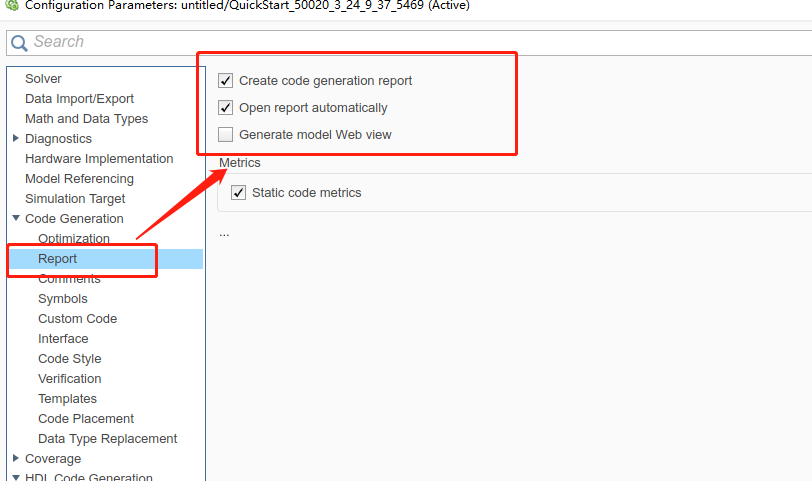Select the Code Generation category
Image resolution: width=812 pixels, height=481 pixels.
coord(74,218)
